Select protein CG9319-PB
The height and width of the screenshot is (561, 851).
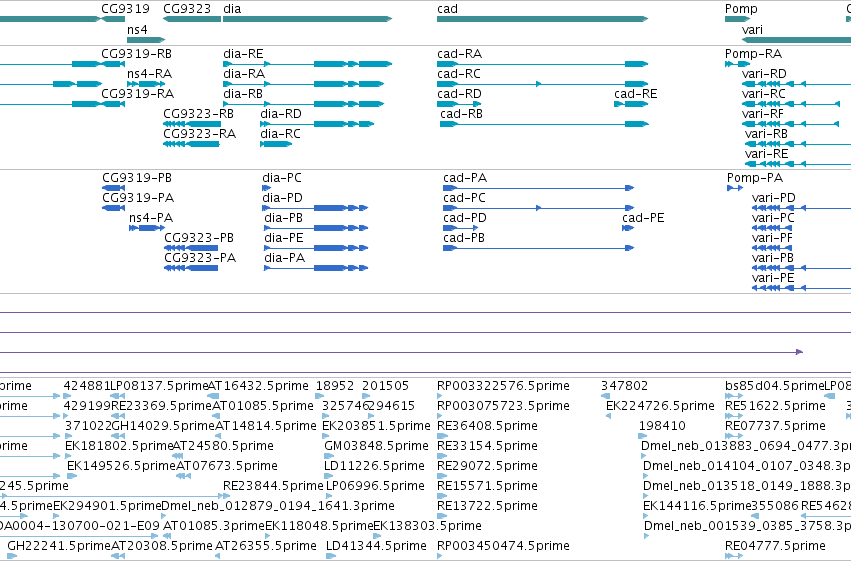click(x=137, y=178)
